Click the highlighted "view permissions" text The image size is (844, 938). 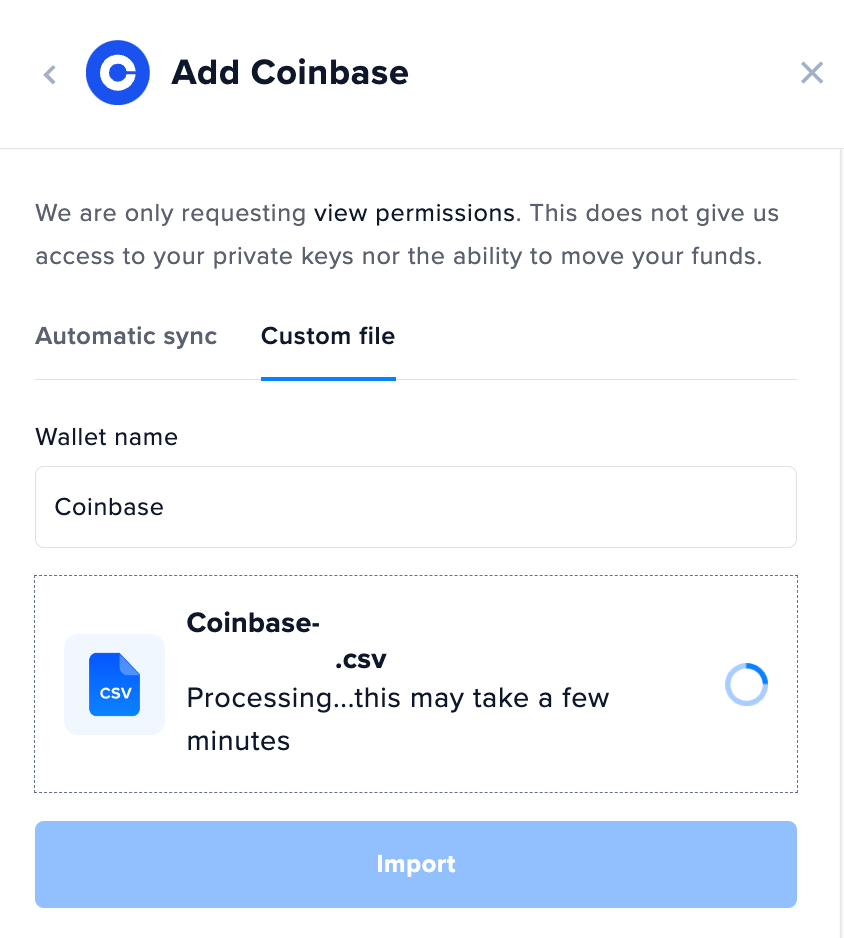click(415, 214)
